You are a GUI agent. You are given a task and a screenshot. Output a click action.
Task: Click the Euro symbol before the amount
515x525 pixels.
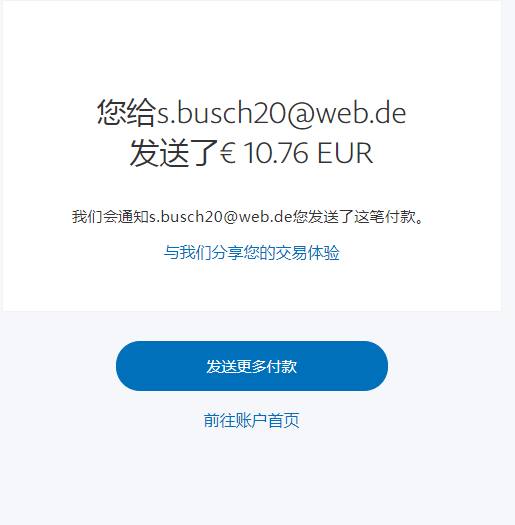coord(227,153)
